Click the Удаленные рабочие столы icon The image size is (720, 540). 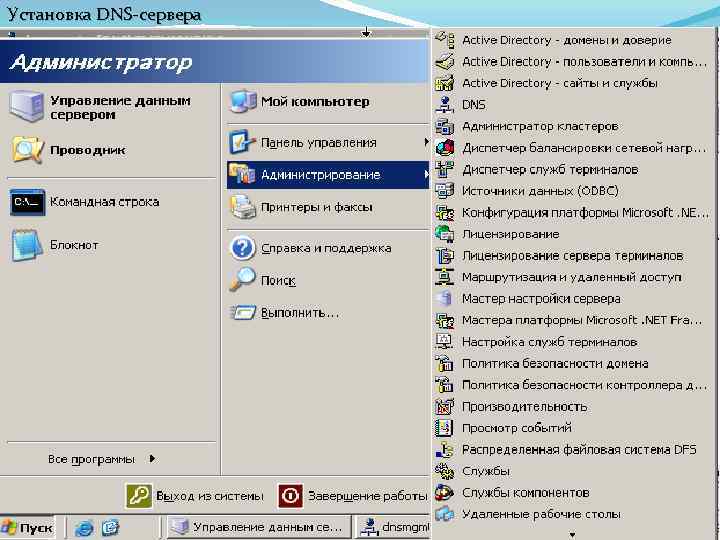click(x=444, y=514)
